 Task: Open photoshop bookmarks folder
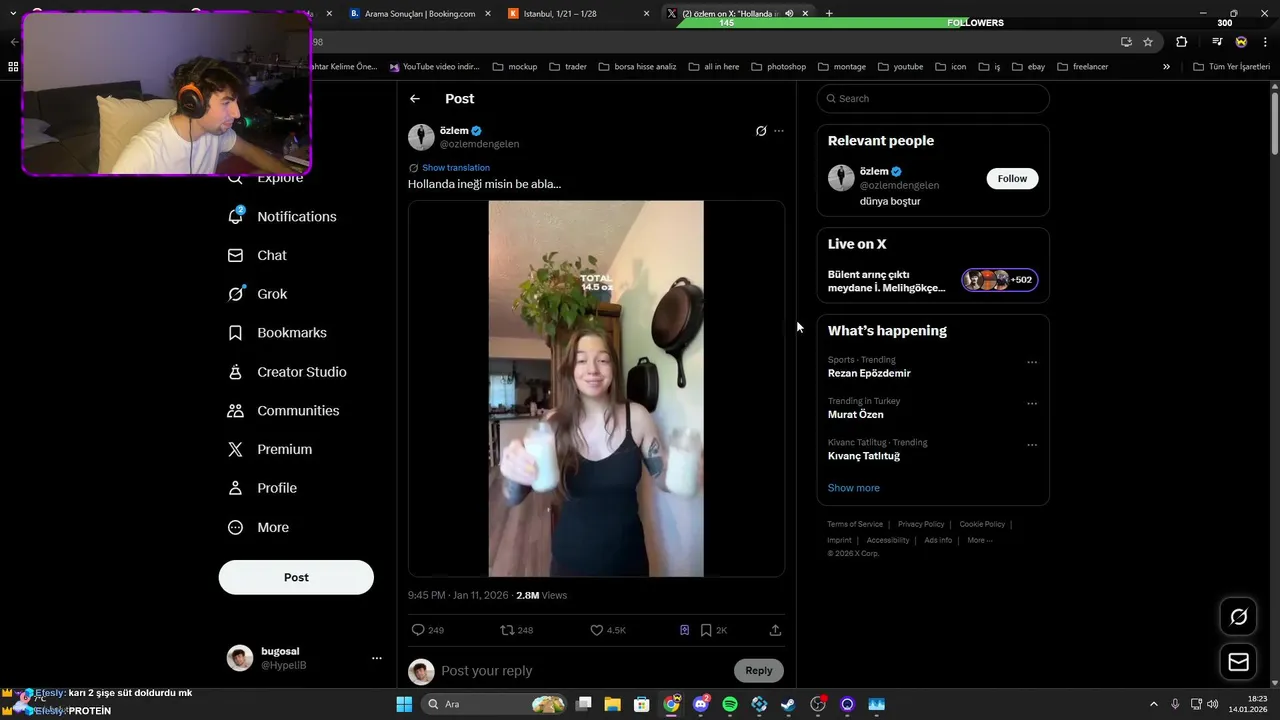pos(778,67)
